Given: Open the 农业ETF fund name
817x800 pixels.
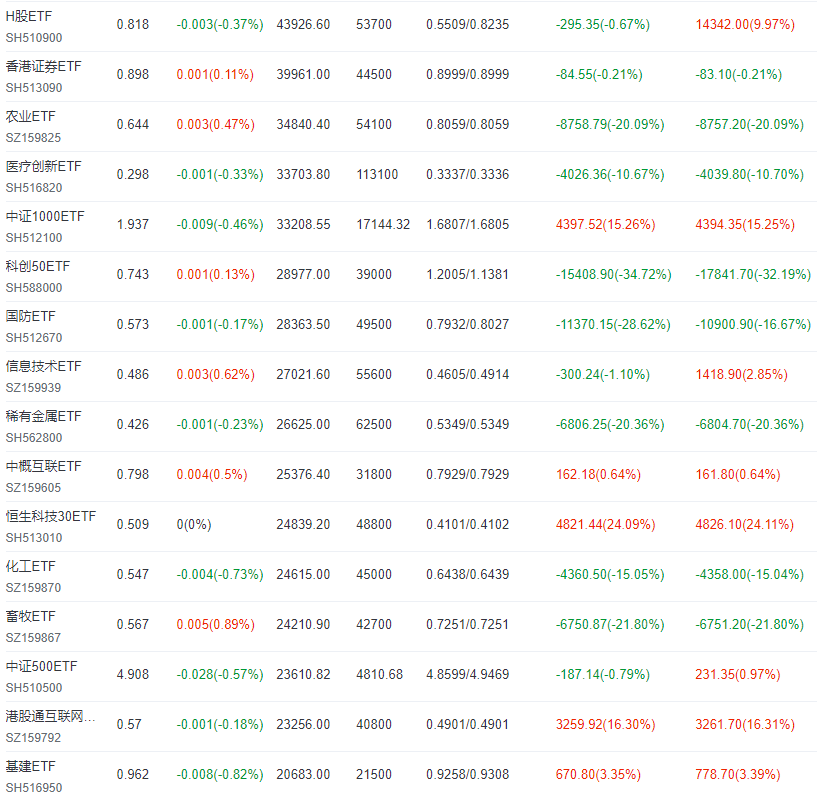Looking at the screenshot, I should click(x=30, y=116).
